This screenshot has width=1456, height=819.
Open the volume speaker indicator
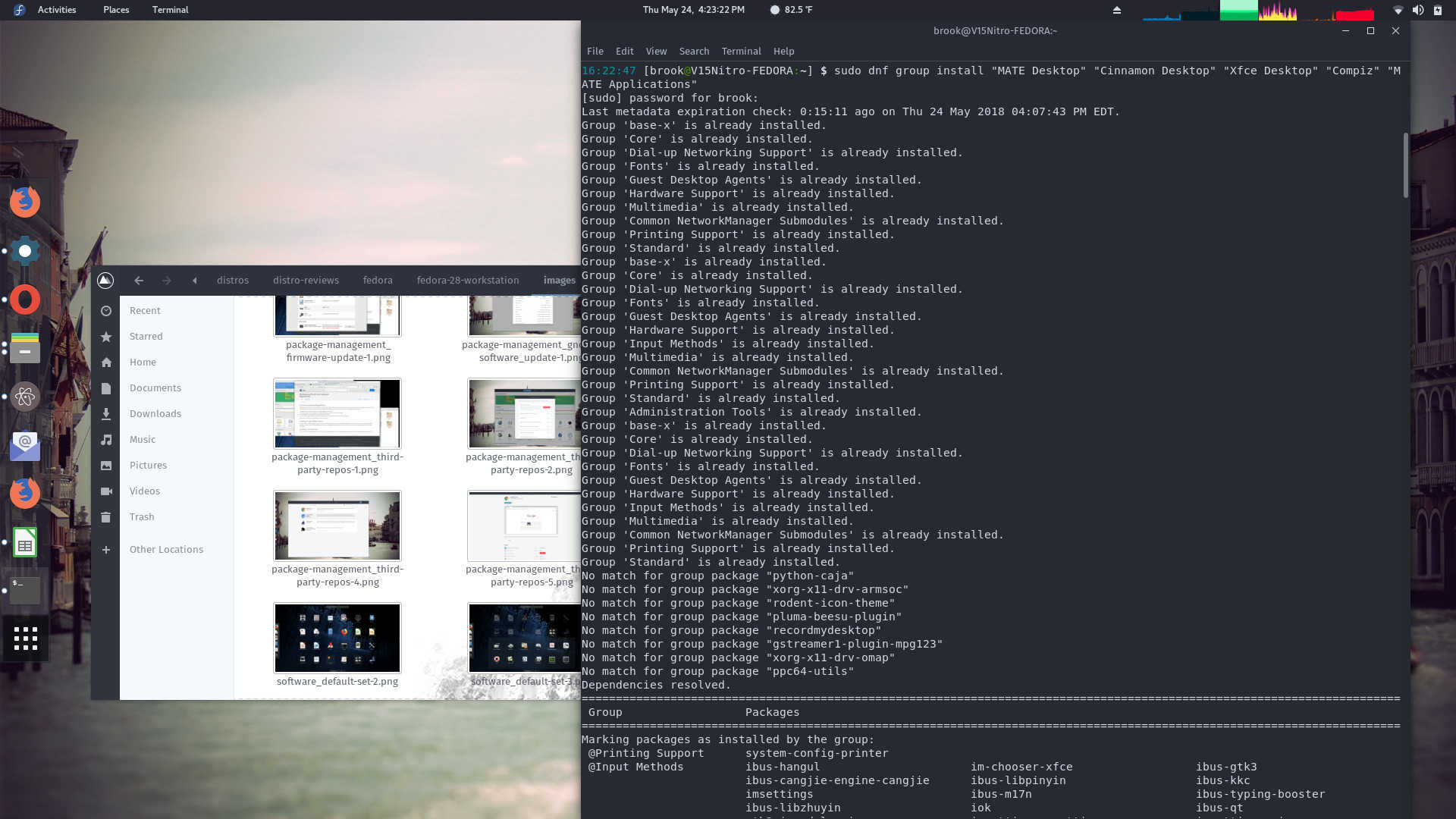[1417, 10]
